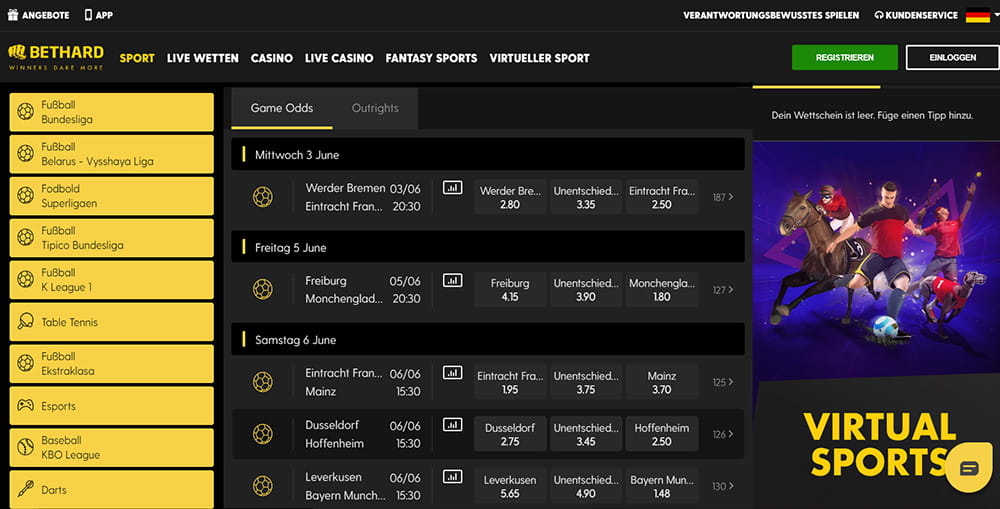This screenshot has height=509, width=1000.
Task: Bet on Leverkusen at 5.65
Action: [x=510, y=485]
